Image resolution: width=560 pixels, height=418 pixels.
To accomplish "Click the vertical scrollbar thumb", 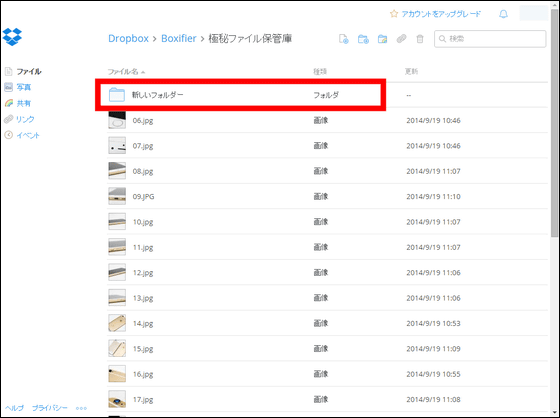I will [x=554, y=123].
